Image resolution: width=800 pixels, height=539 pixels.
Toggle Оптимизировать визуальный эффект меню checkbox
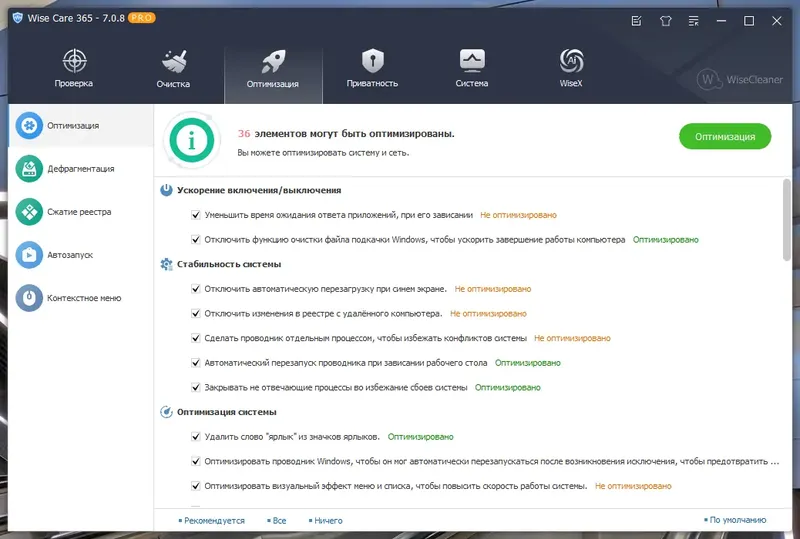(195, 486)
